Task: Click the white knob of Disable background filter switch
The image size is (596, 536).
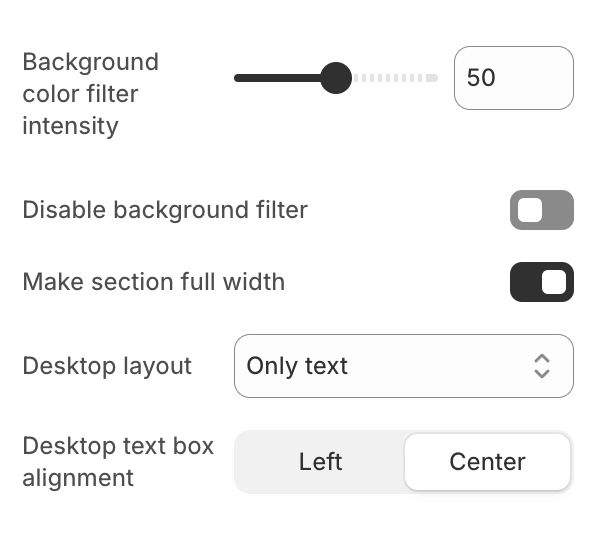Action: pos(530,210)
